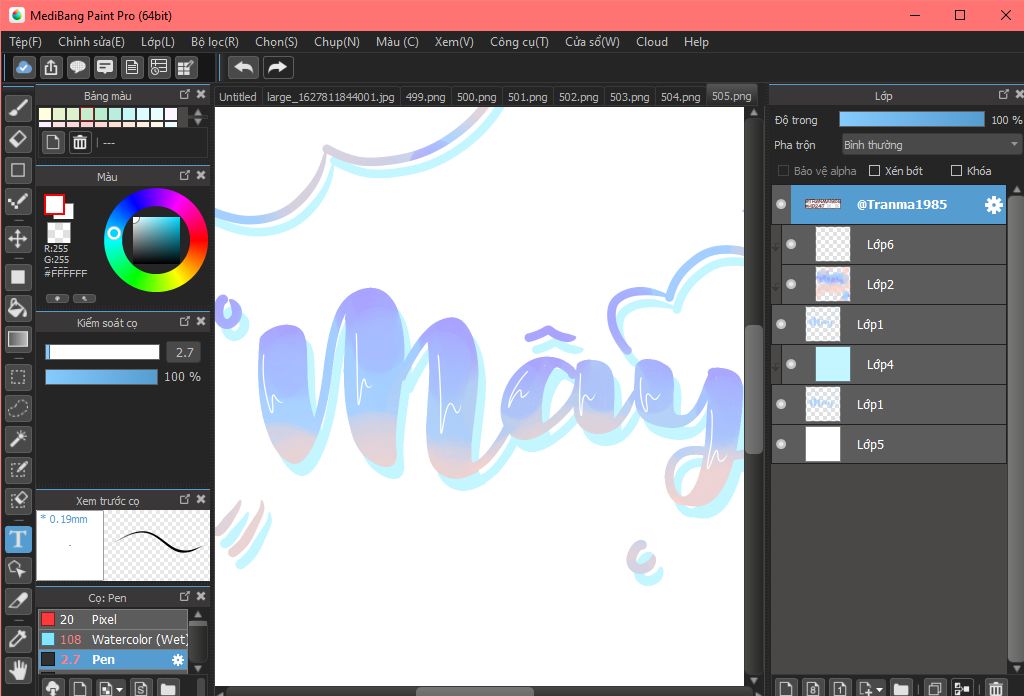Open the Tệp(F) menu
This screenshot has width=1024, height=696.
click(25, 42)
